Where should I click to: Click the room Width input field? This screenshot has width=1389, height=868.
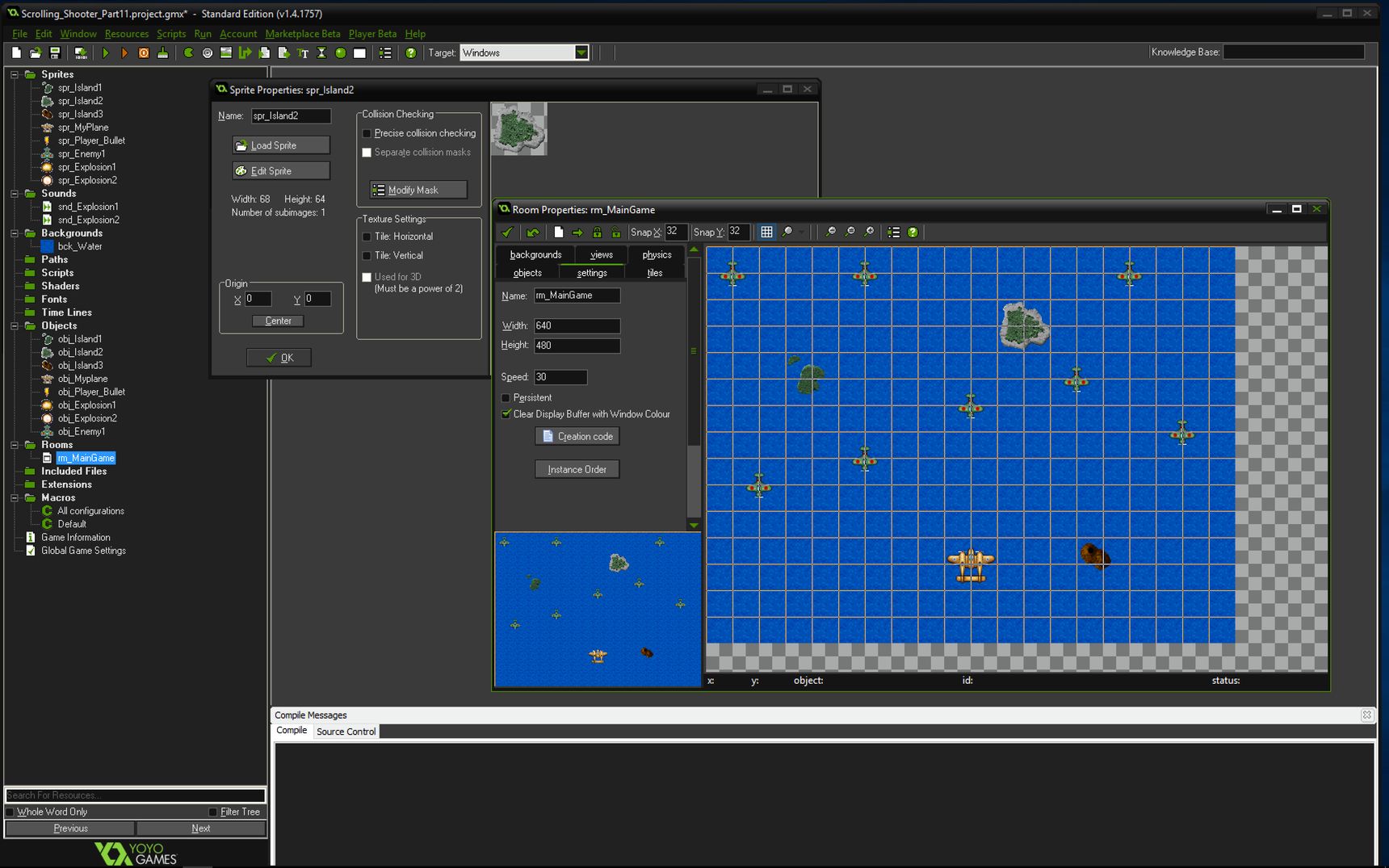[577, 325]
